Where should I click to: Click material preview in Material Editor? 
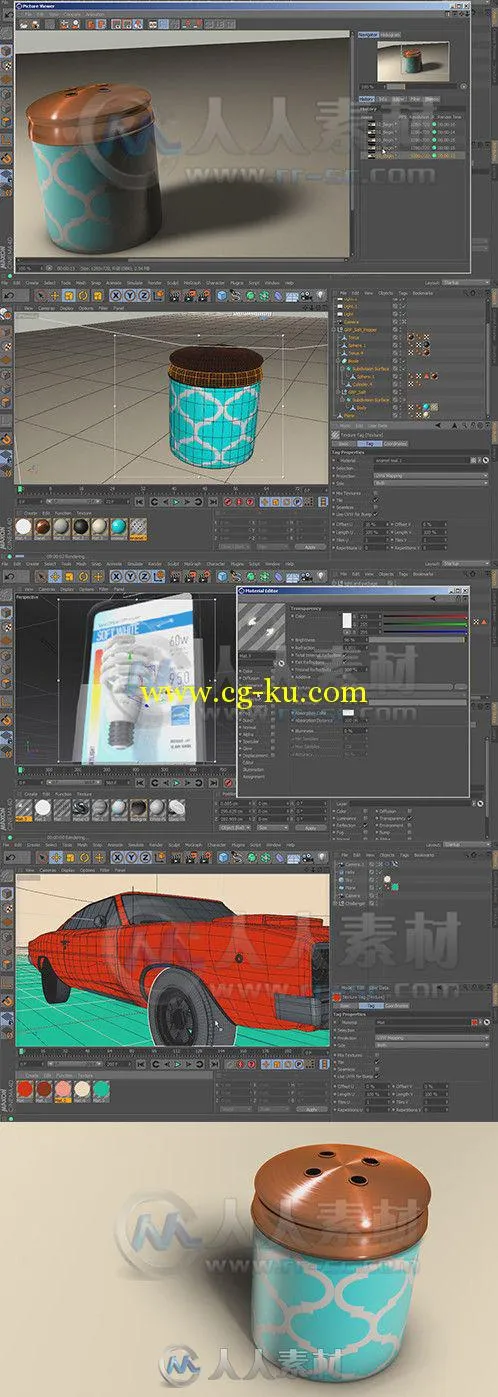point(261,627)
